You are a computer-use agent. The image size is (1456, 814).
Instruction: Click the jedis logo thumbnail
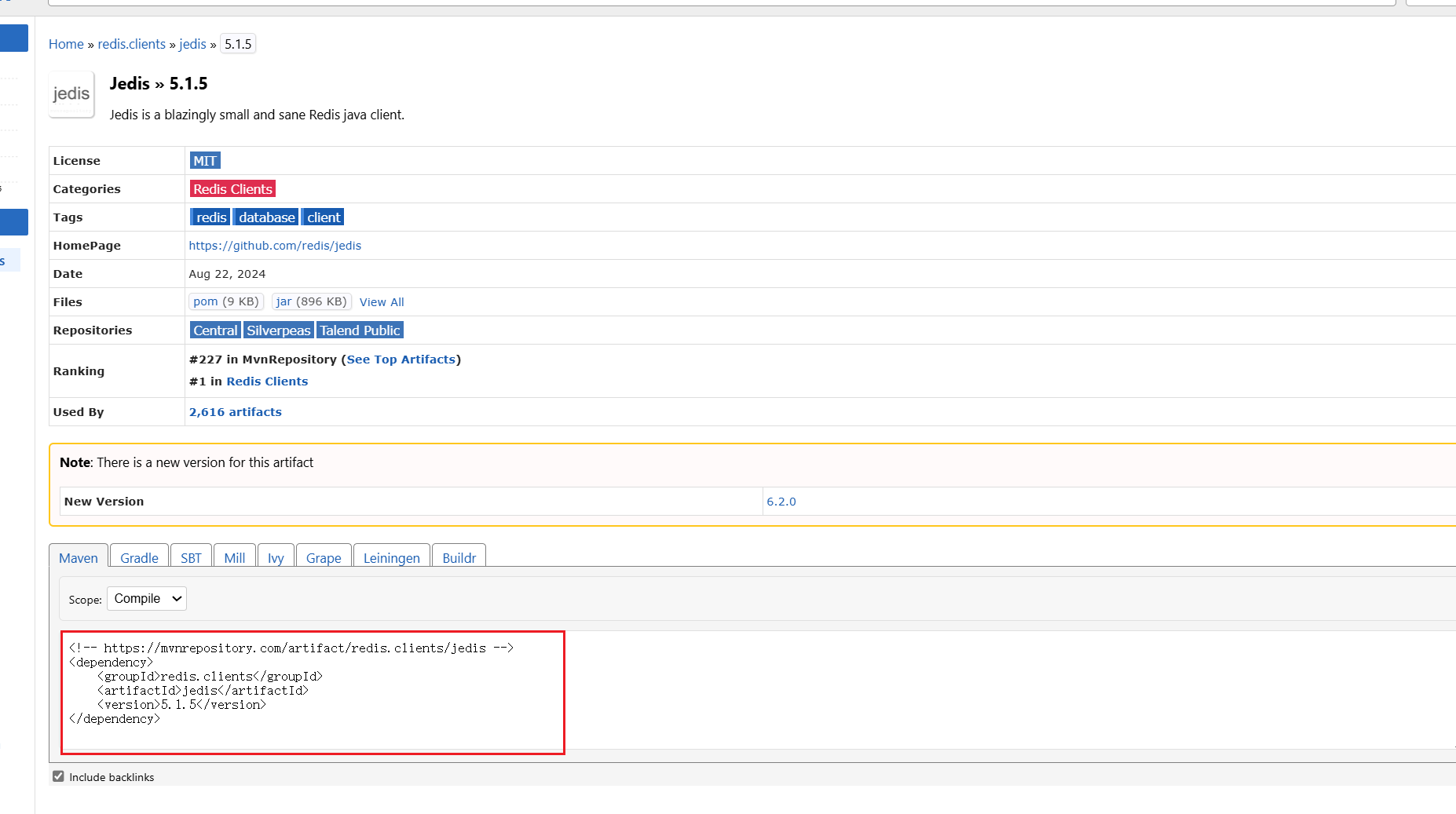pos(71,94)
